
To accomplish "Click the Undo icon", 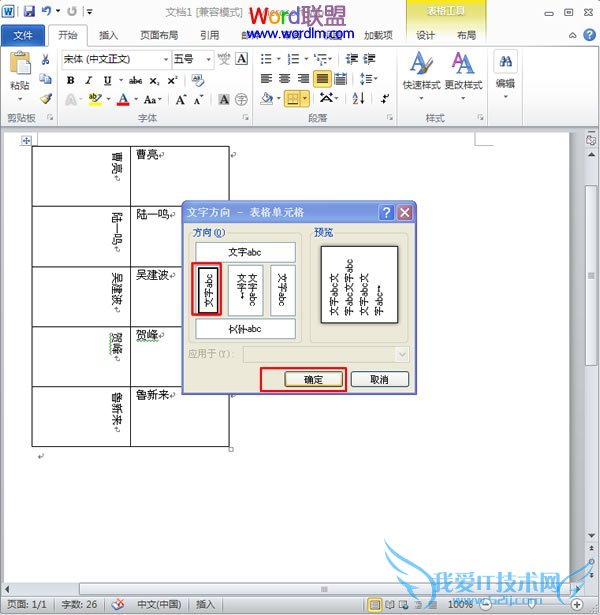I will pyautogui.click(x=47, y=11).
